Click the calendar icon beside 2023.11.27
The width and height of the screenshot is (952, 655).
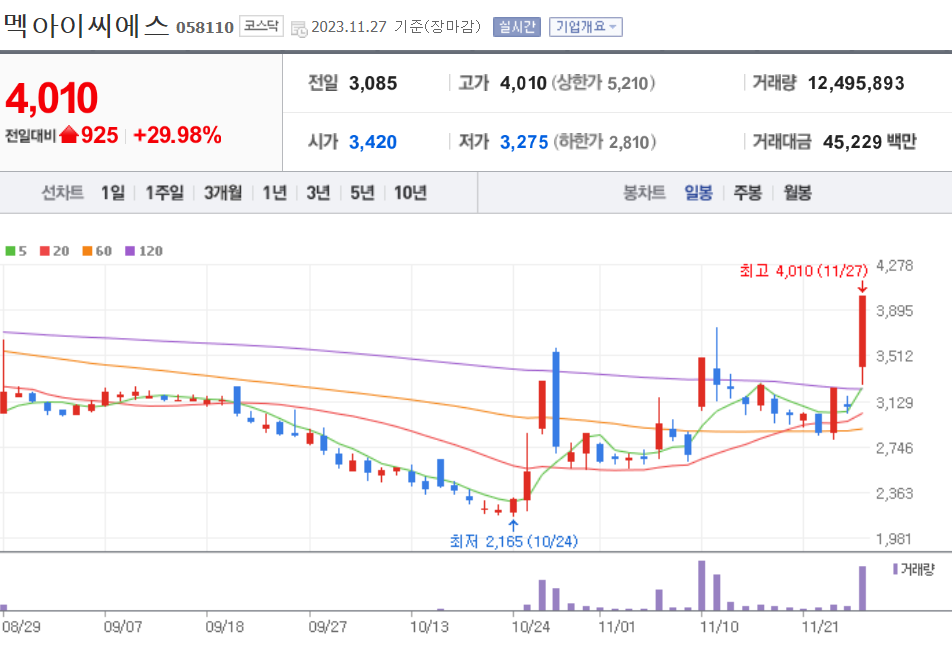tap(299, 28)
